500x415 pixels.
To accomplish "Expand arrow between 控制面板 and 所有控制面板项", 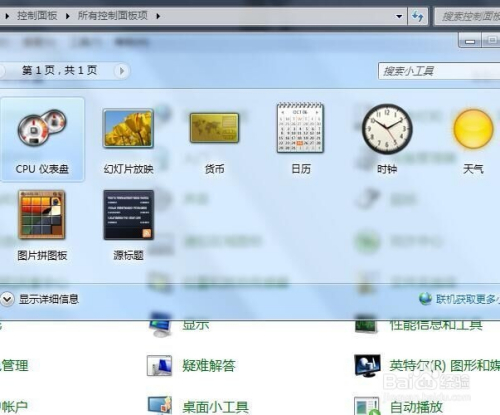I will coord(68,16).
